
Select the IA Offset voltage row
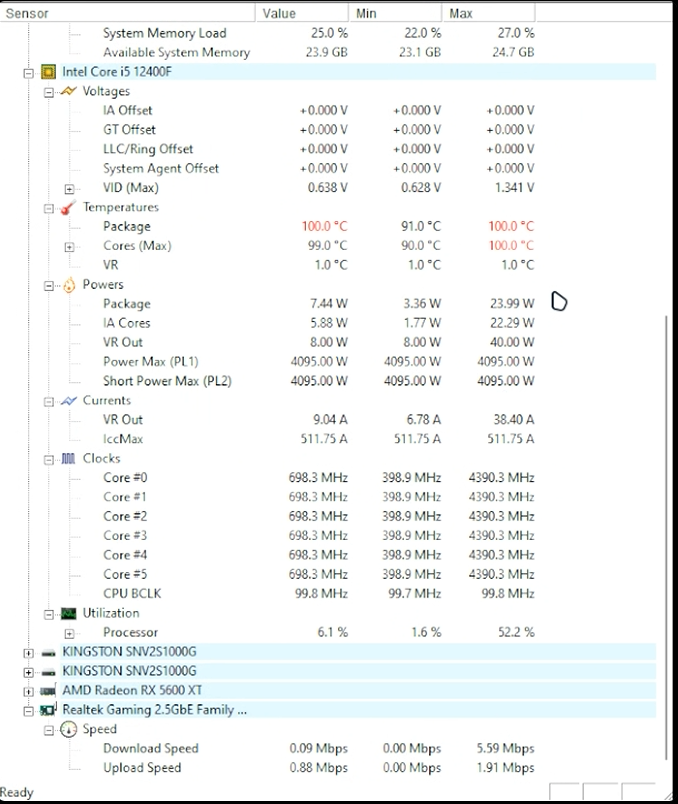pos(318,110)
